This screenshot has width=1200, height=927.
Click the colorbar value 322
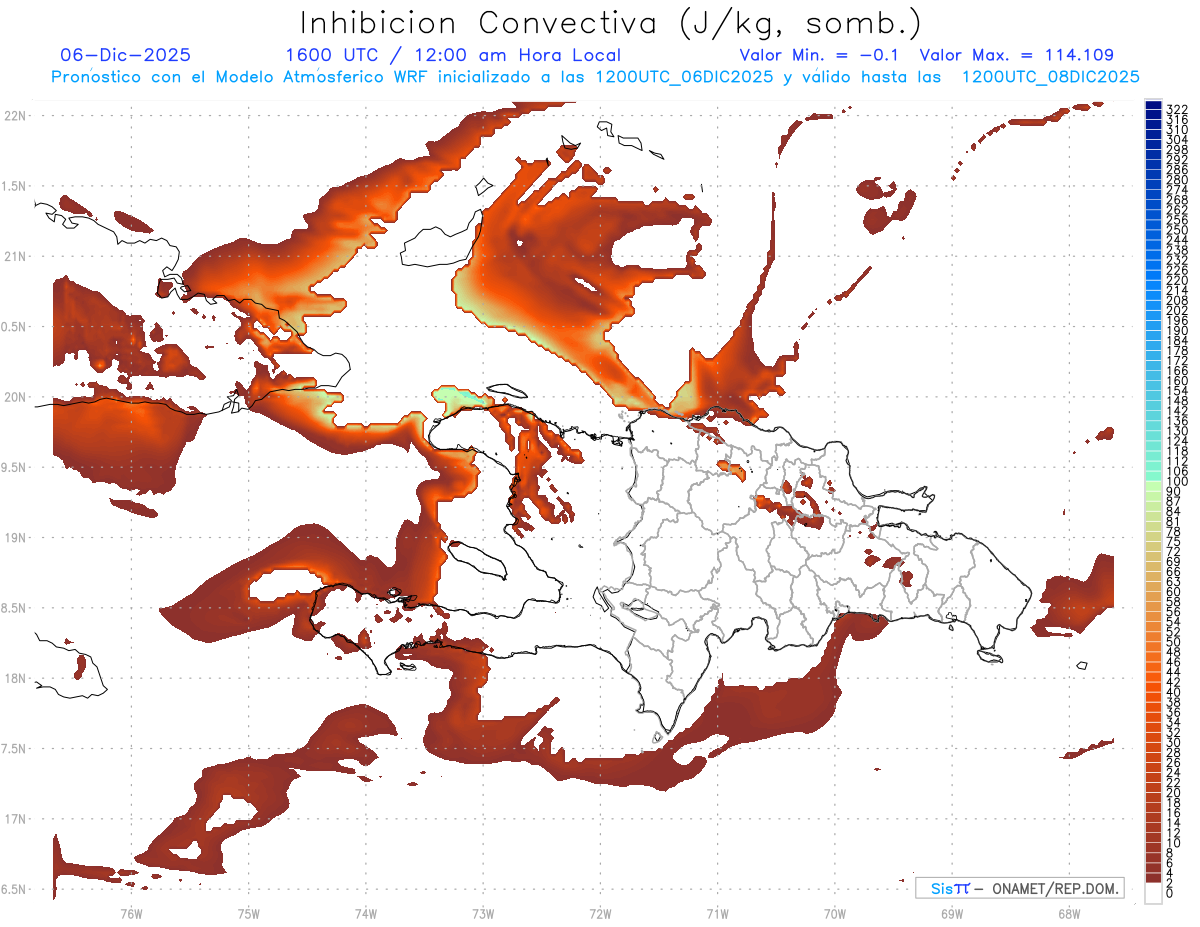[1176, 109]
